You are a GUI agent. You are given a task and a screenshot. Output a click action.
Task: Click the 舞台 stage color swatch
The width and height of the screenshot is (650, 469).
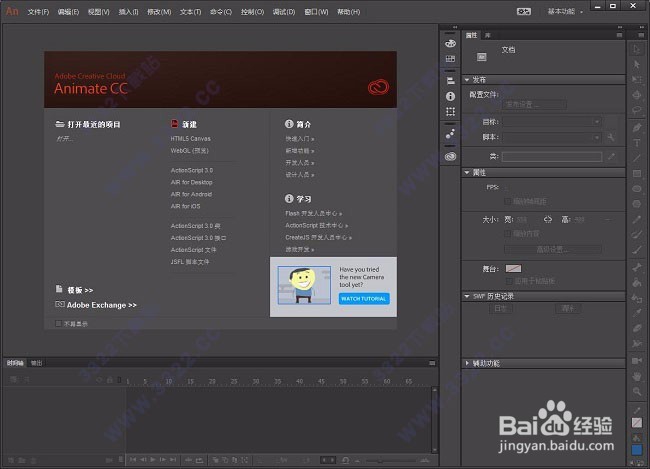513,269
